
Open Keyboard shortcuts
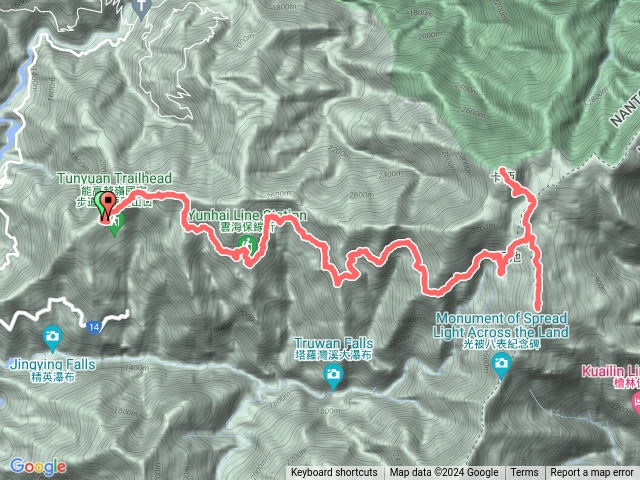pos(334,473)
